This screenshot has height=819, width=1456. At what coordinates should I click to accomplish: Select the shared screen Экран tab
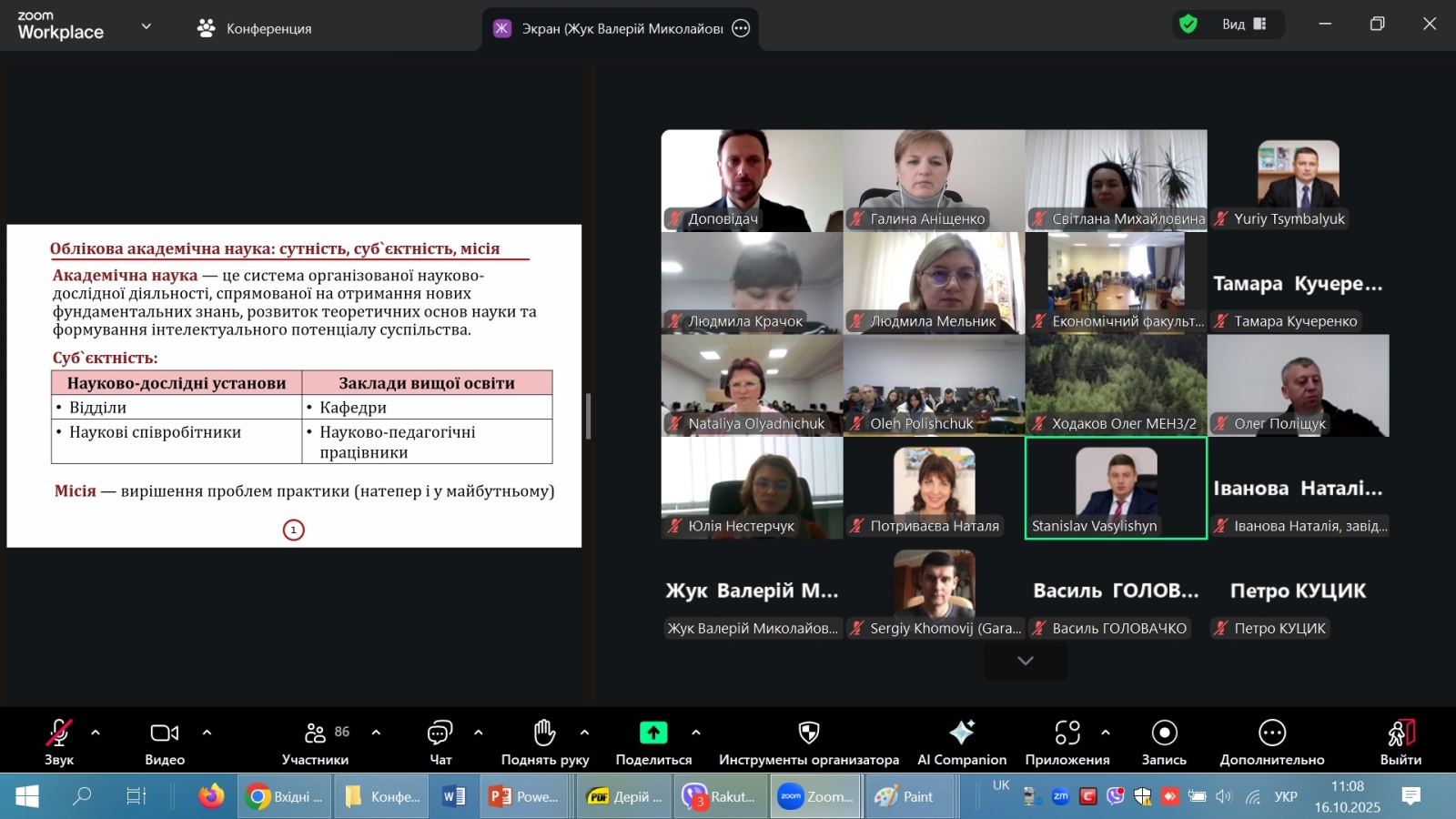pos(619,28)
